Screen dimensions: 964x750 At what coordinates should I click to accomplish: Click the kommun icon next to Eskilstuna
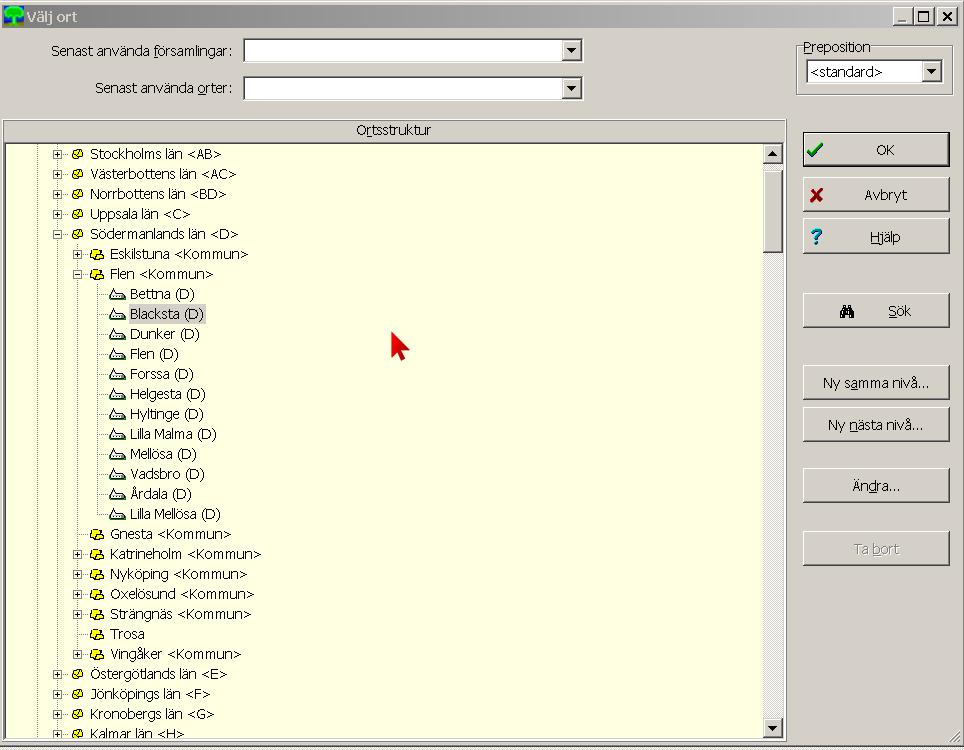point(97,255)
